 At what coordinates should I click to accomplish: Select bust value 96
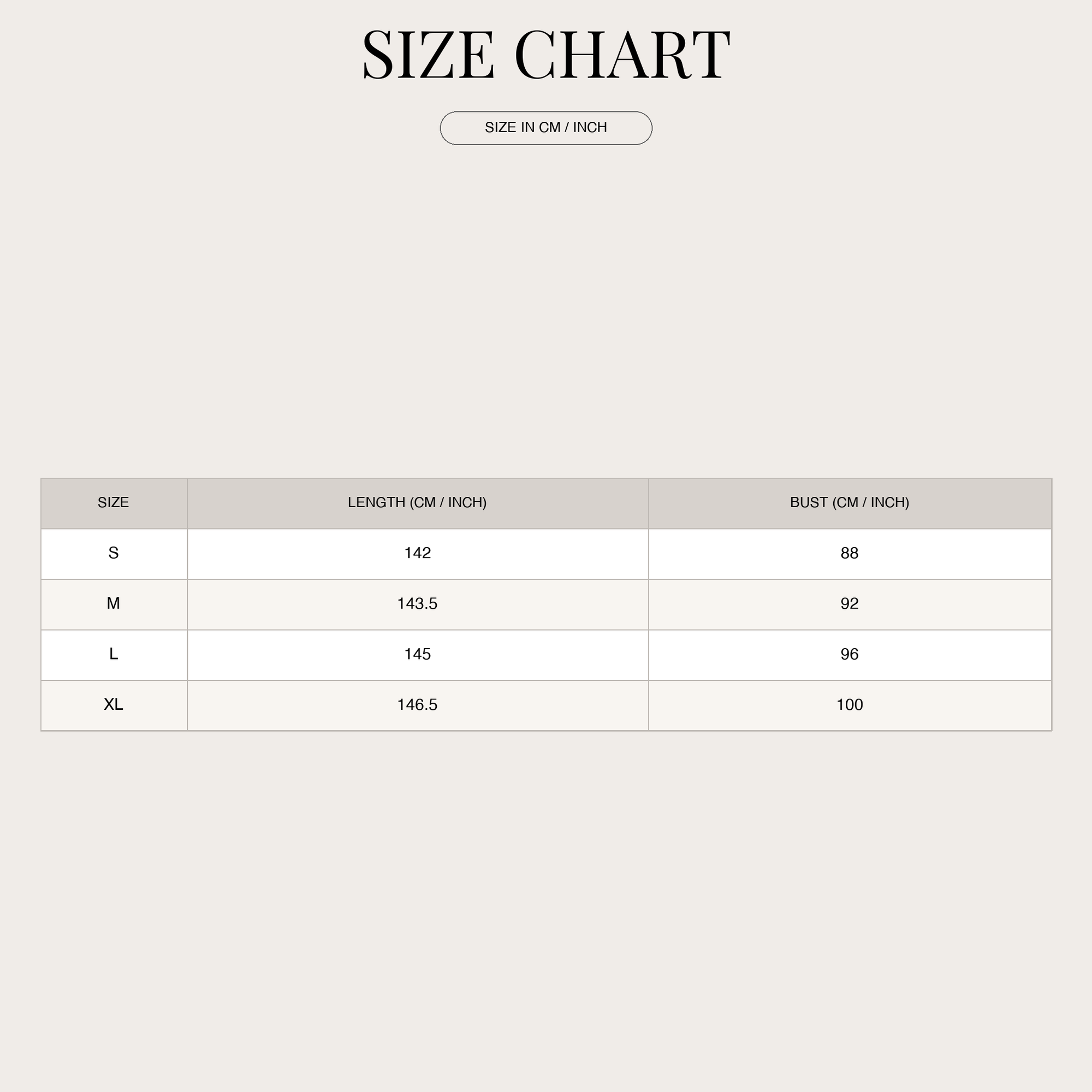tap(850, 654)
